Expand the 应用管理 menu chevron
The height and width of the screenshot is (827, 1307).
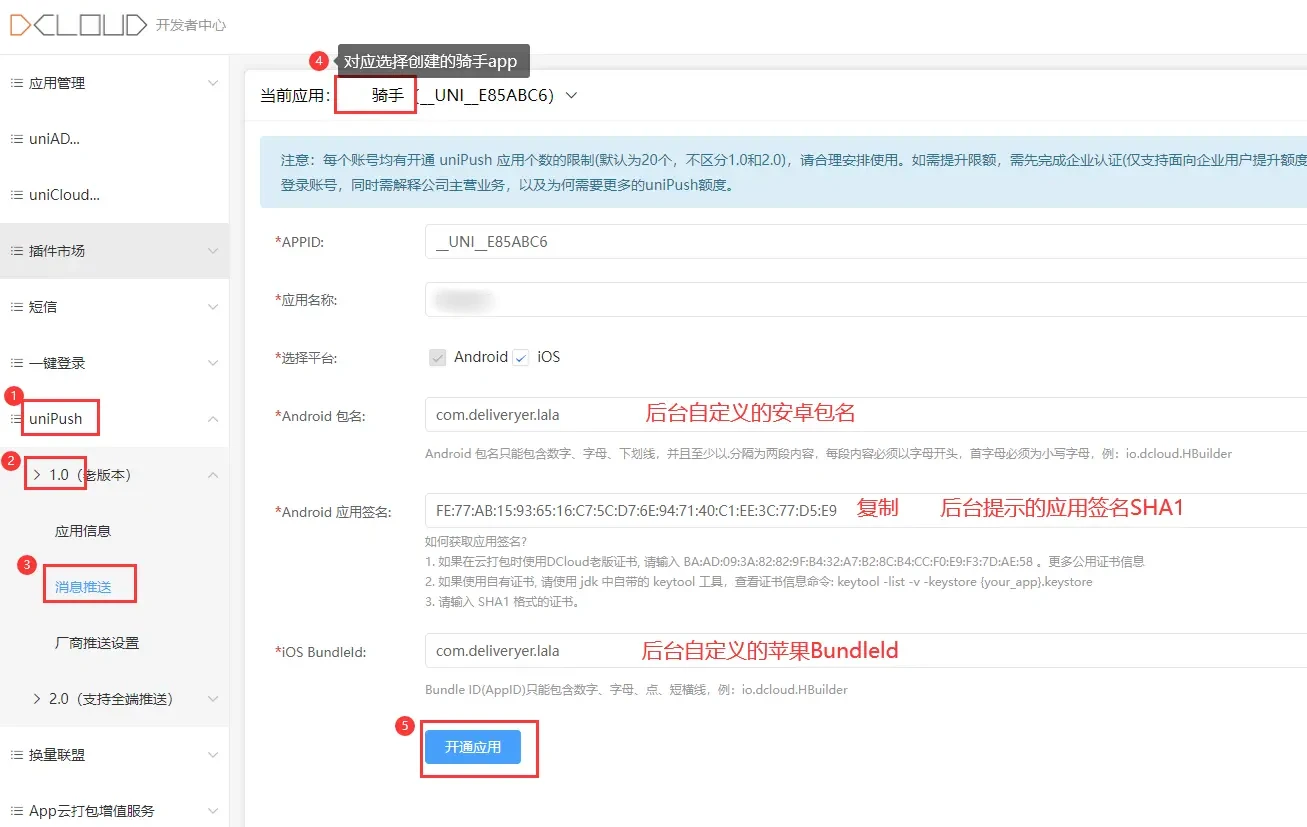[212, 83]
